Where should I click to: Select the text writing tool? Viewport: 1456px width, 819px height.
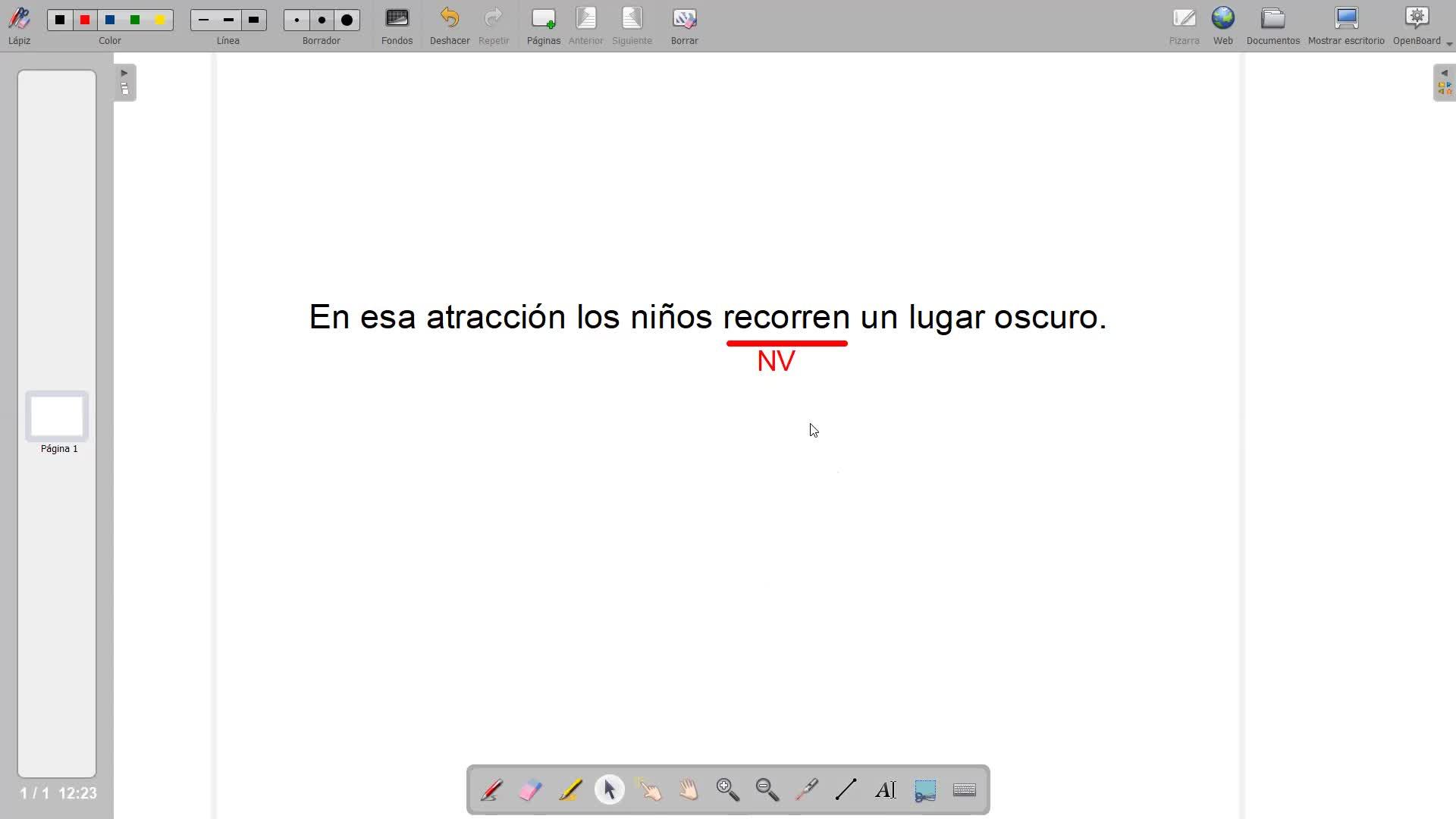coord(886,790)
